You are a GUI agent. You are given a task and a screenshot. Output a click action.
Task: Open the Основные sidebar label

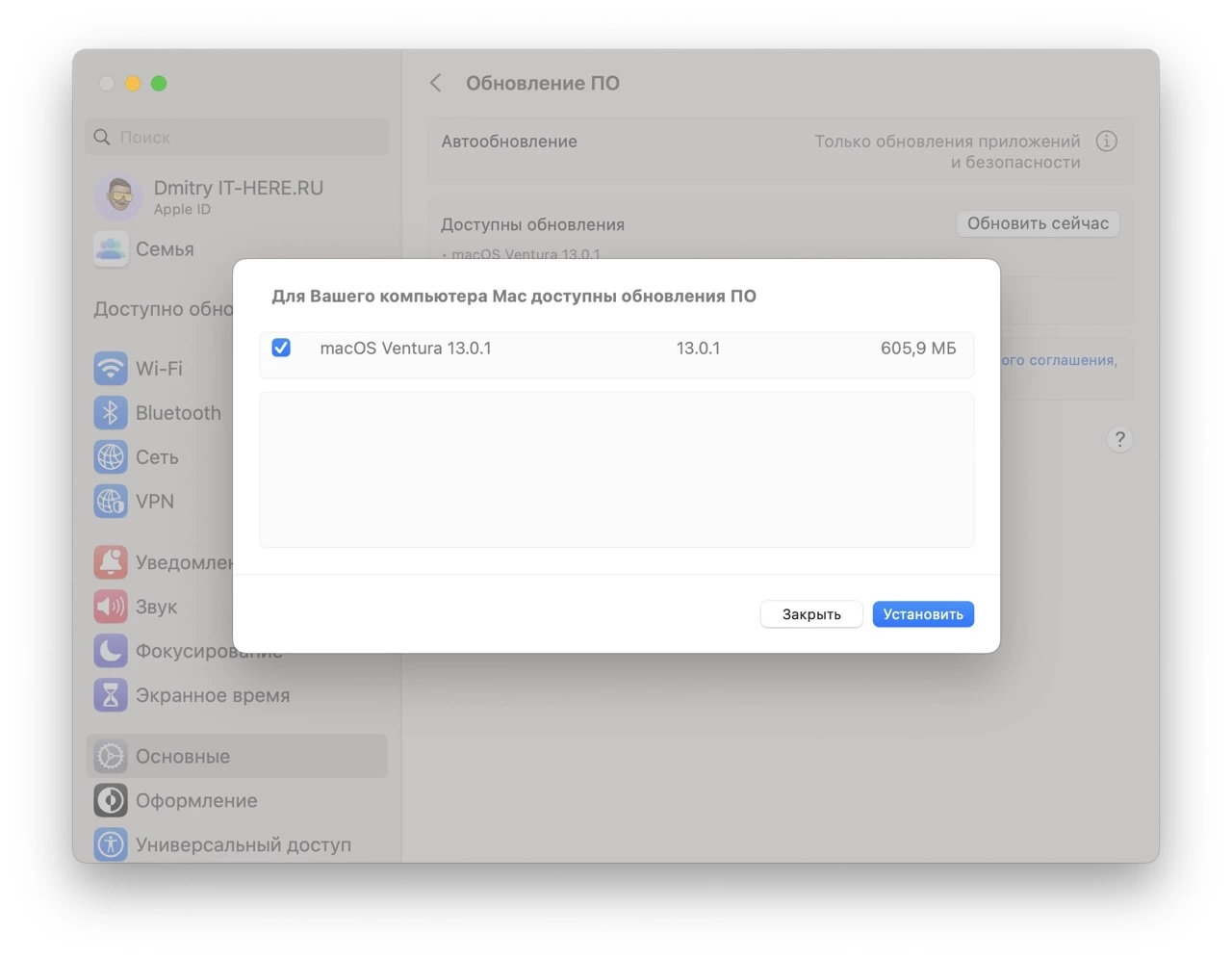[183, 756]
